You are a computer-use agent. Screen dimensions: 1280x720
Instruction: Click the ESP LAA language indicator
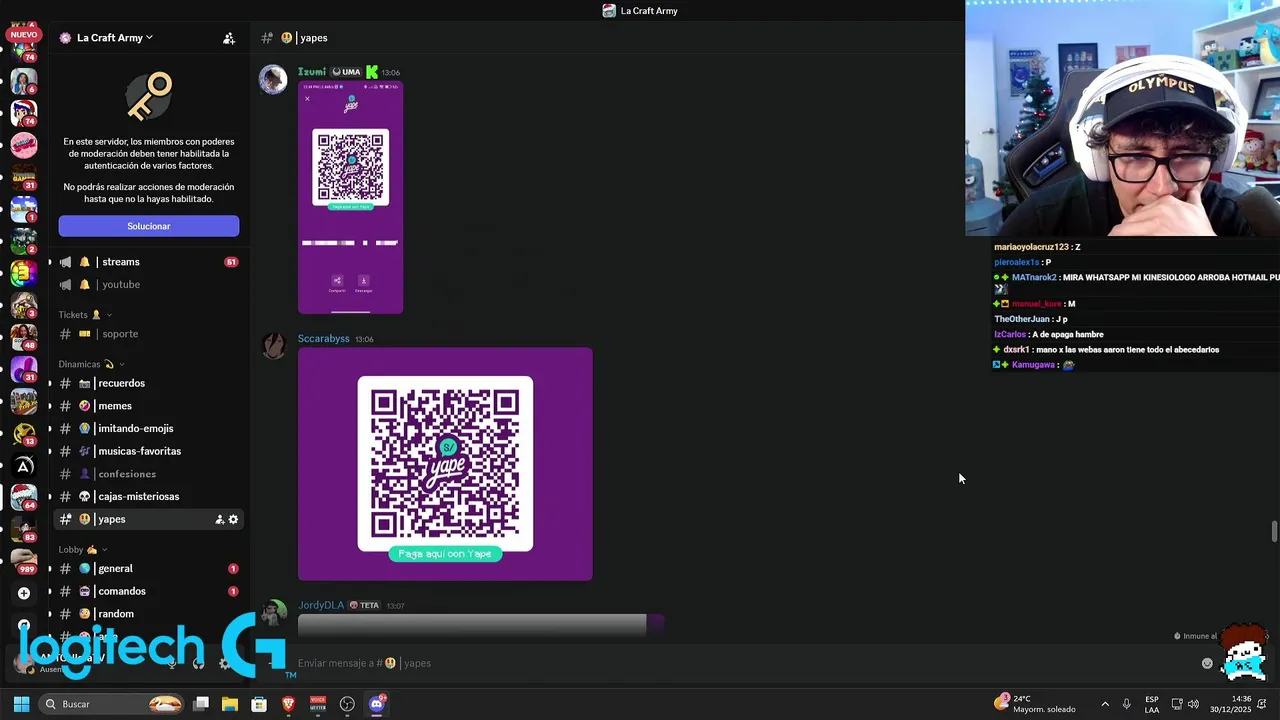(x=1152, y=704)
